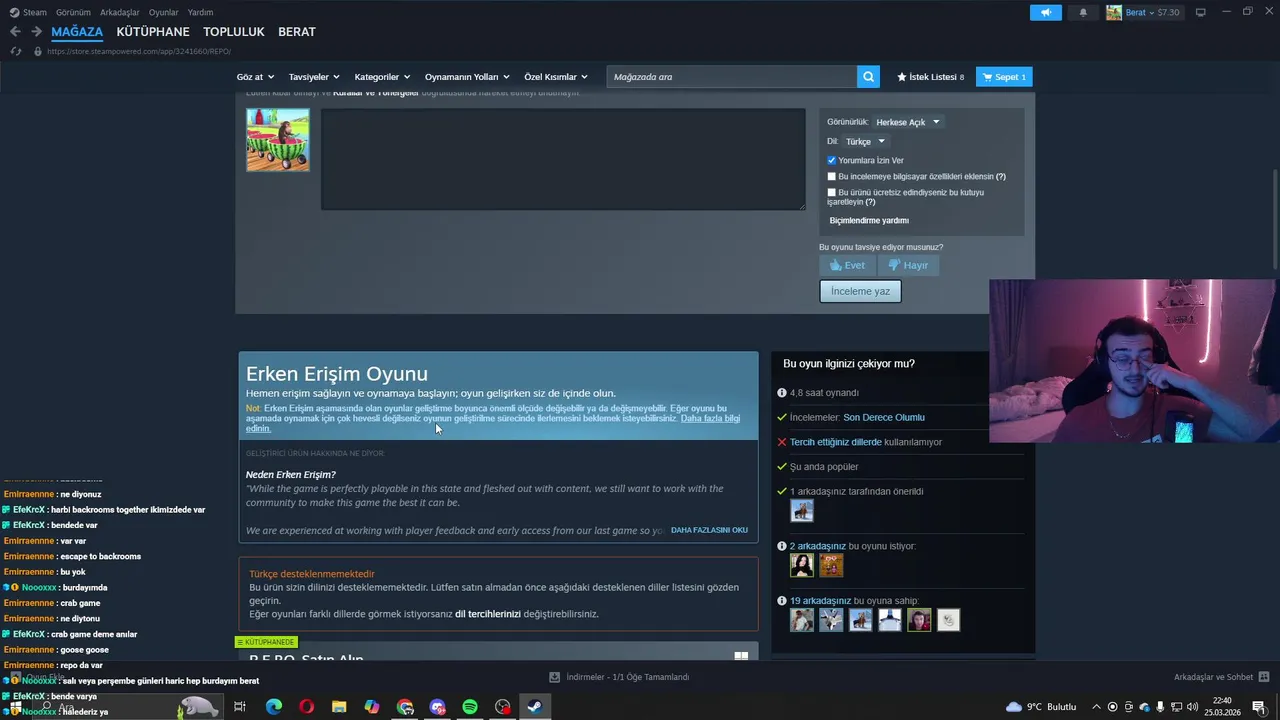This screenshot has width=1280, height=720.
Task: Switch to BERAT profile tab
Action: [x=297, y=32]
